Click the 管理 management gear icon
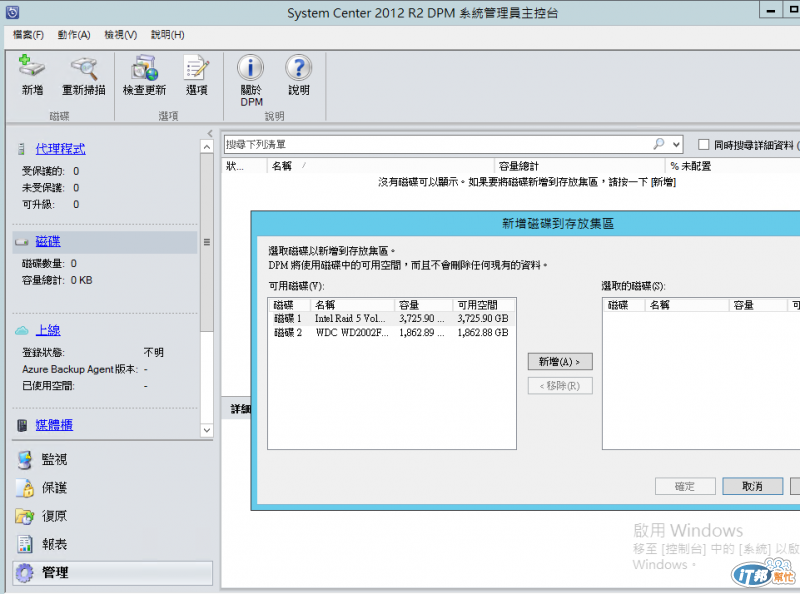This screenshot has width=800, height=594. click(24, 573)
